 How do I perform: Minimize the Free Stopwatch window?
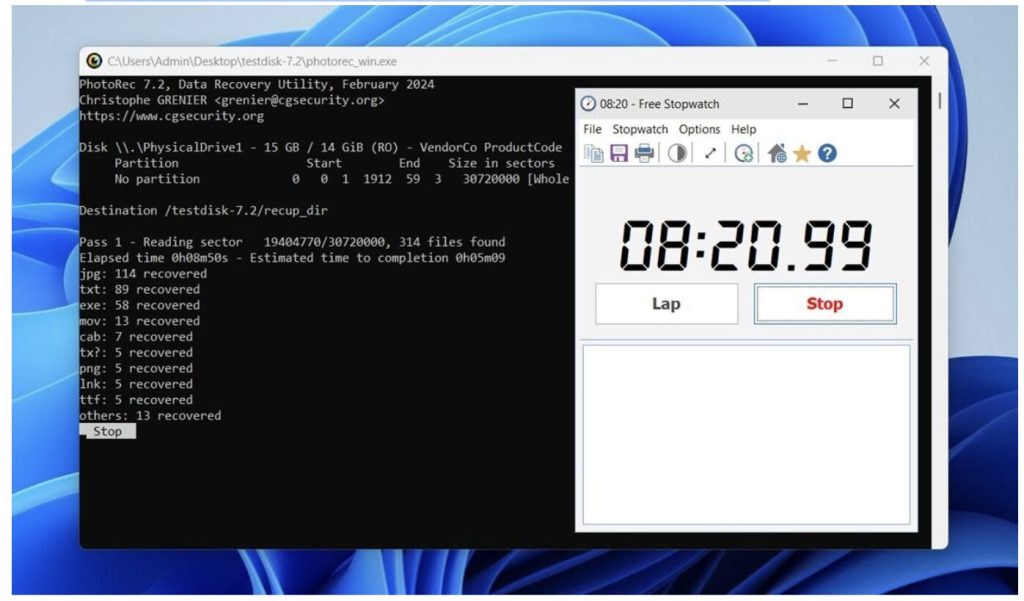(x=803, y=104)
